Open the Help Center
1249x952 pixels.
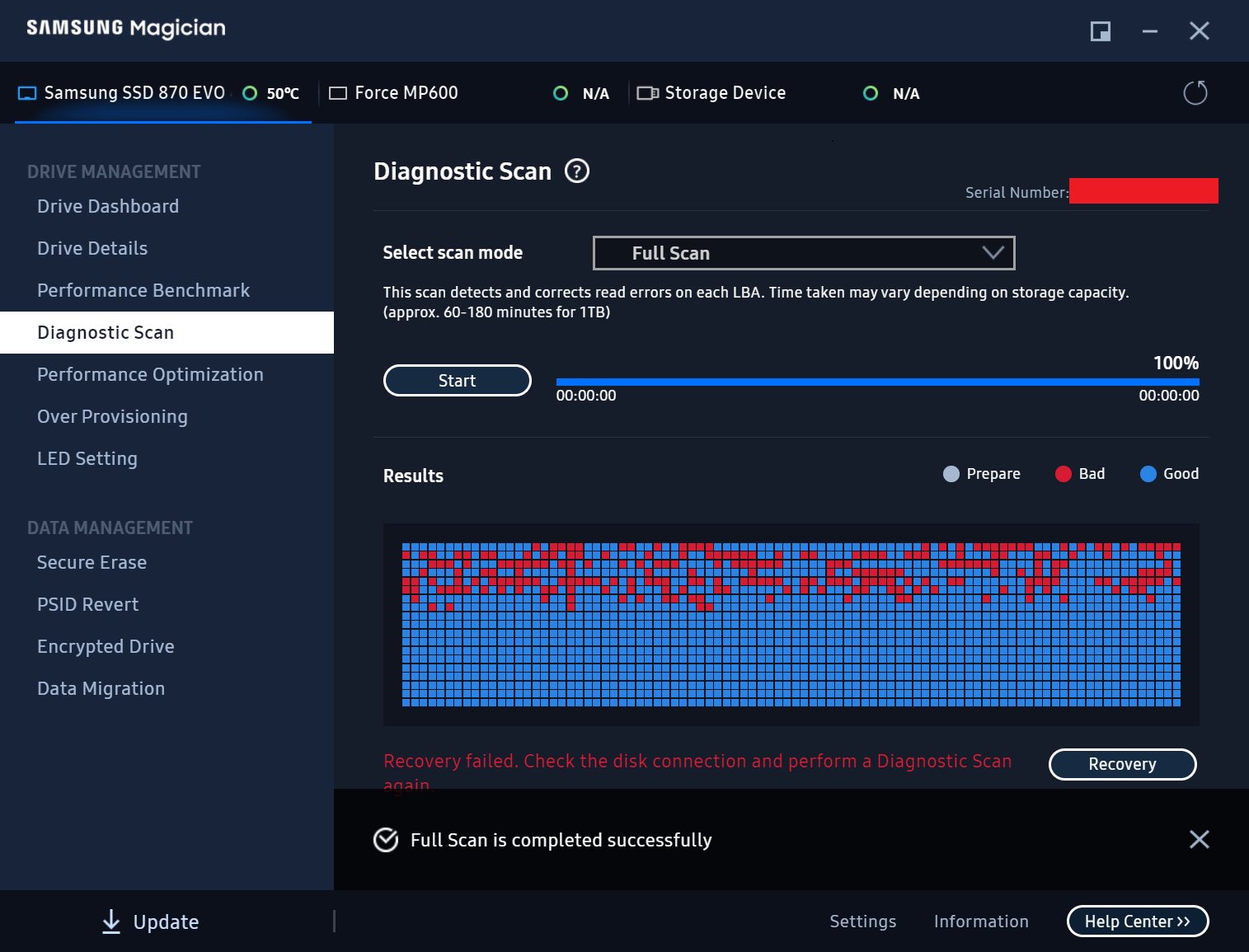coord(1138,922)
